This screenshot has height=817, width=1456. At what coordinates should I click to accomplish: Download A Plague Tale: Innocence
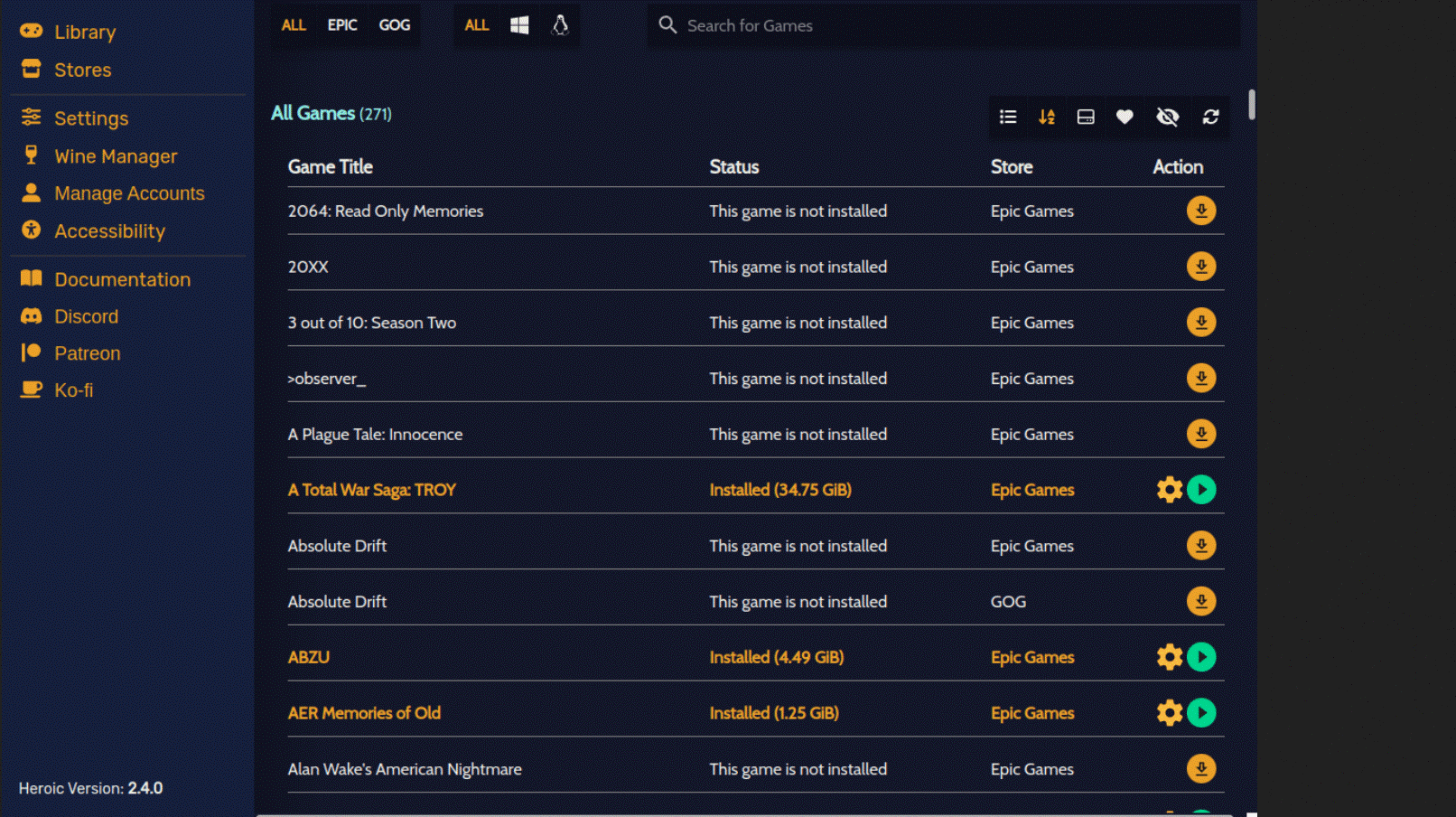(x=1201, y=434)
